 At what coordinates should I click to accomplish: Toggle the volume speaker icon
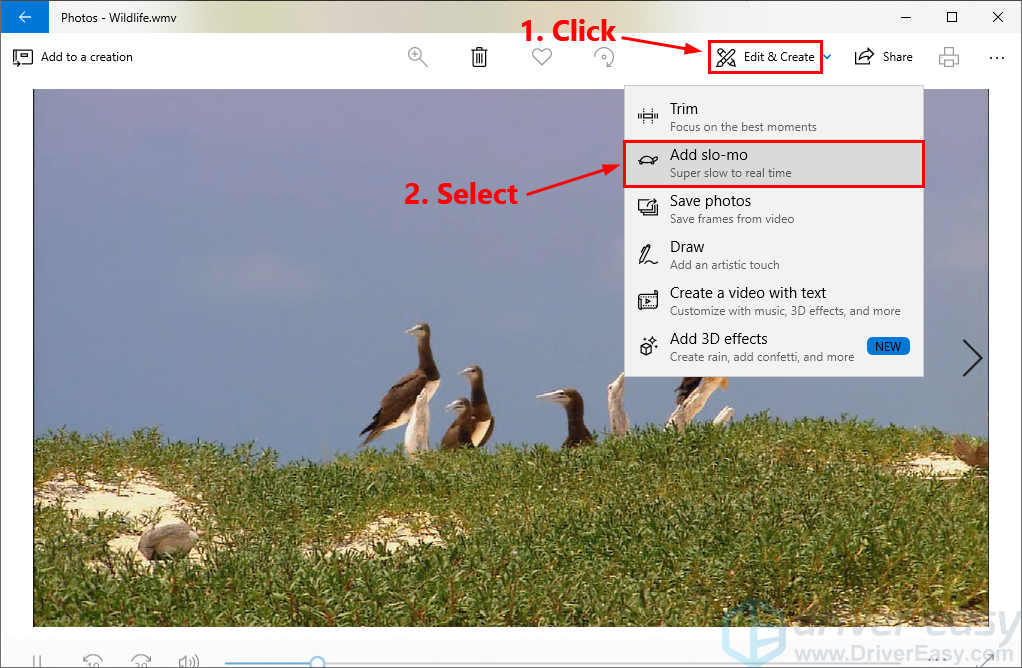pos(187,661)
